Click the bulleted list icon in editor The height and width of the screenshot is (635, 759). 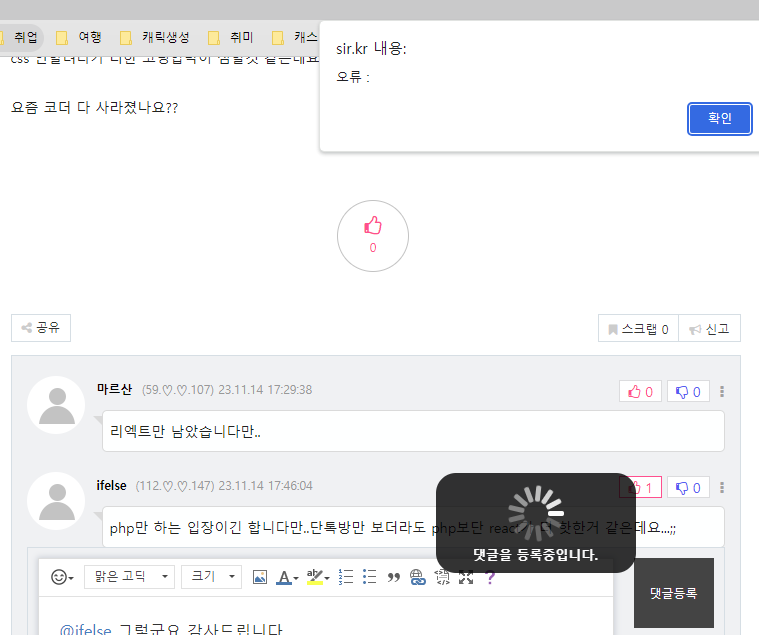(369, 577)
